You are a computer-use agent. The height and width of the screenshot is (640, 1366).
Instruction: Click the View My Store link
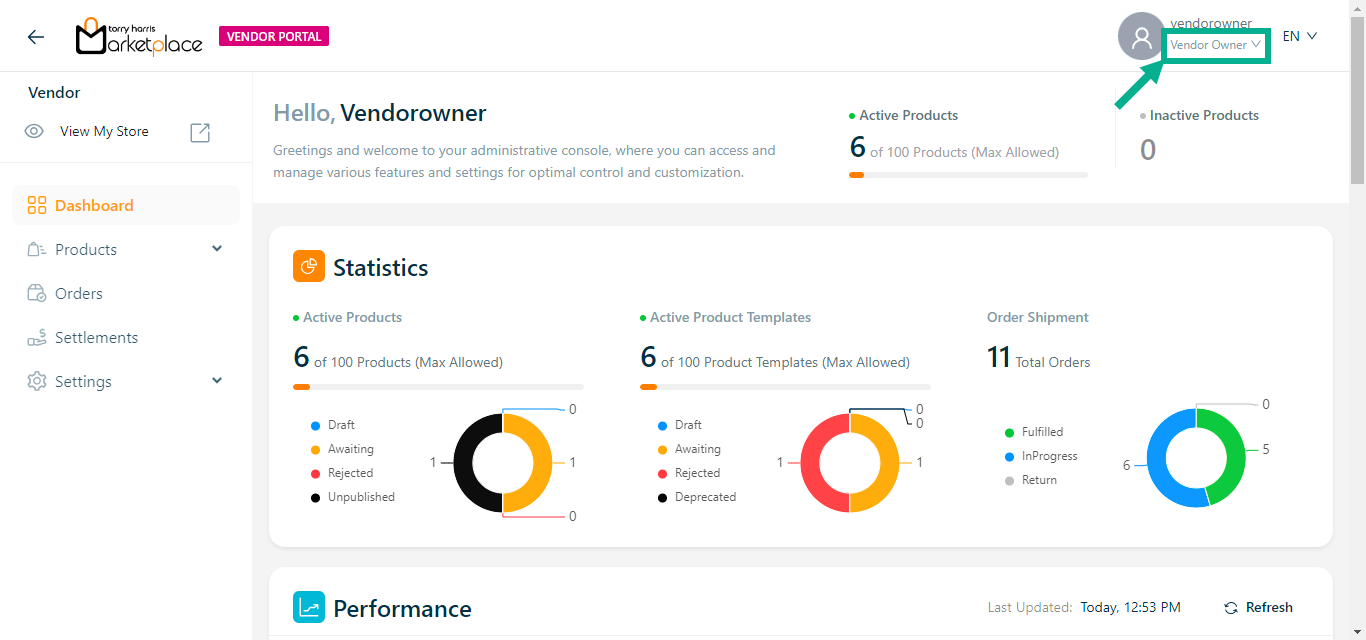tap(104, 132)
